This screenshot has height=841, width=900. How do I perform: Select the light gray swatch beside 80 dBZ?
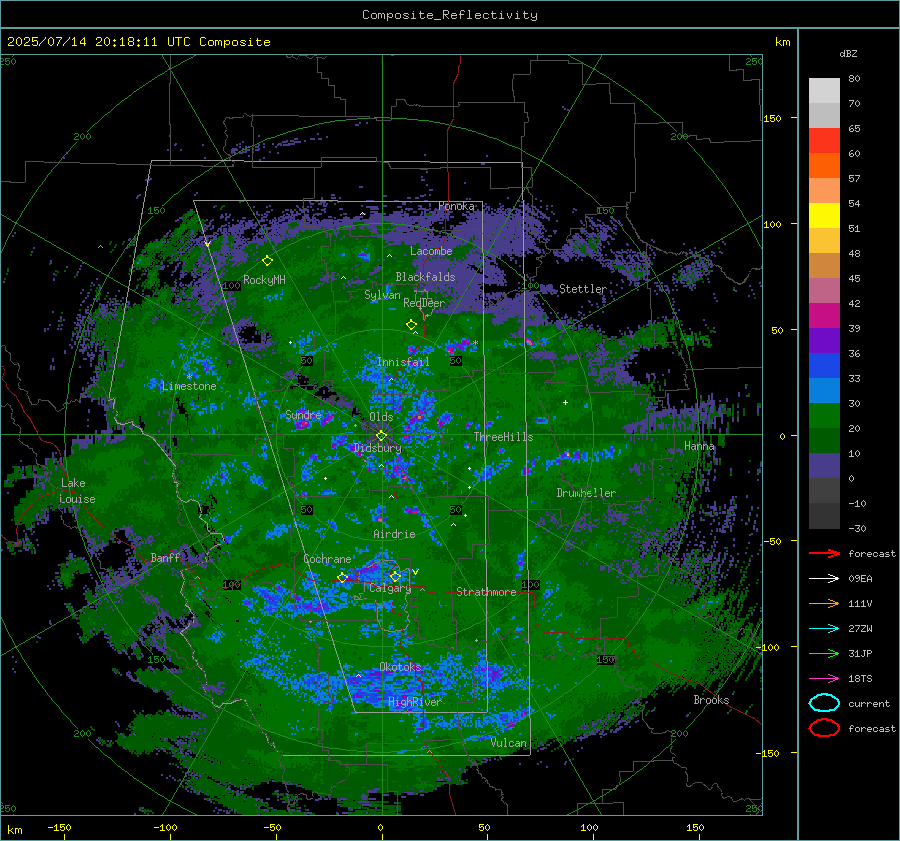824,91
